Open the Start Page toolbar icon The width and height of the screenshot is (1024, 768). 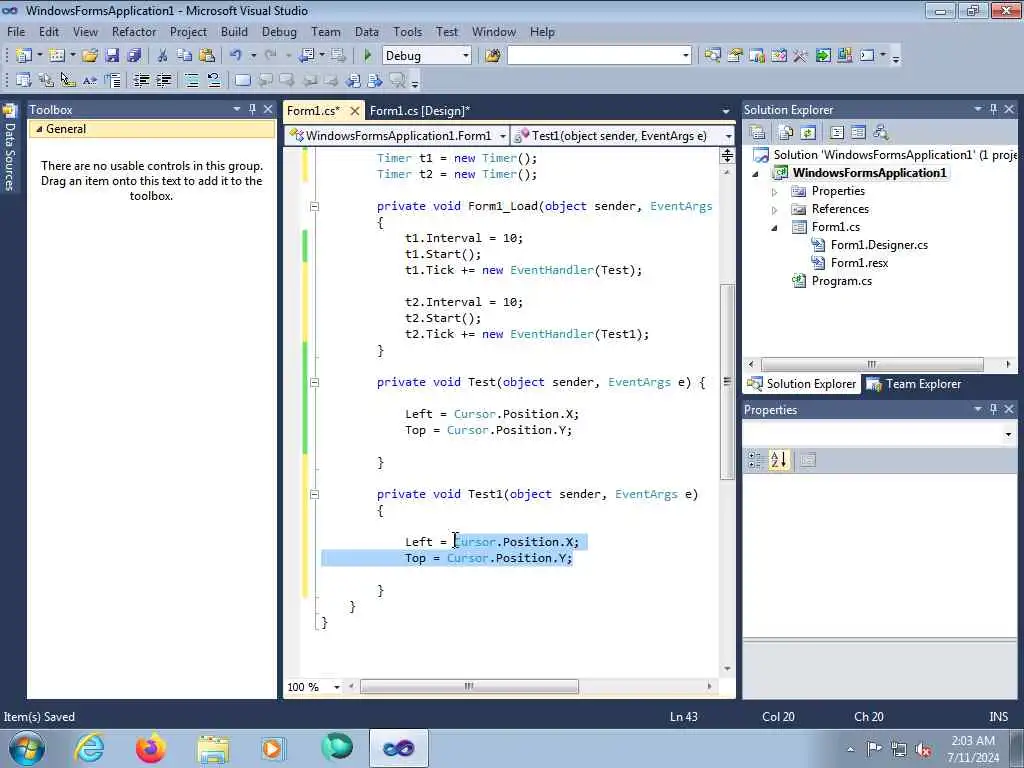823,56
